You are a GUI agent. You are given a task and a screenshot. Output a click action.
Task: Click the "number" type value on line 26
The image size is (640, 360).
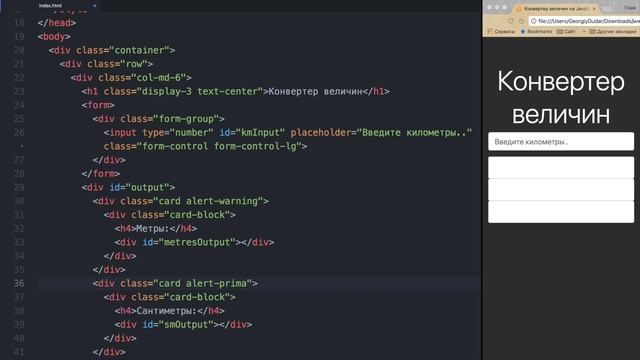191,133
